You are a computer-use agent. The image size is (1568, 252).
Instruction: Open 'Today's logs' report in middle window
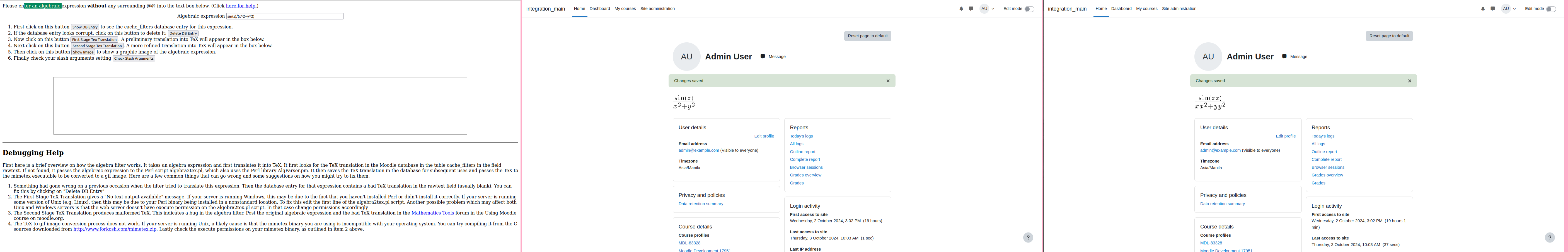point(801,136)
